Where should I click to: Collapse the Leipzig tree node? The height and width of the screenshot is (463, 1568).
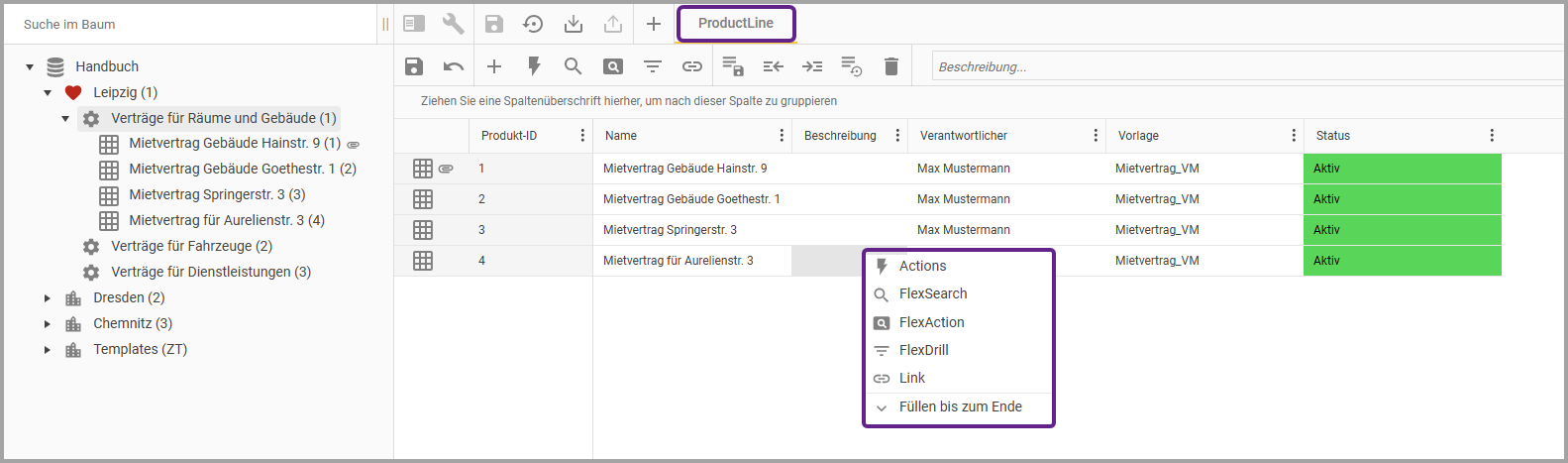click(x=48, y=92)
